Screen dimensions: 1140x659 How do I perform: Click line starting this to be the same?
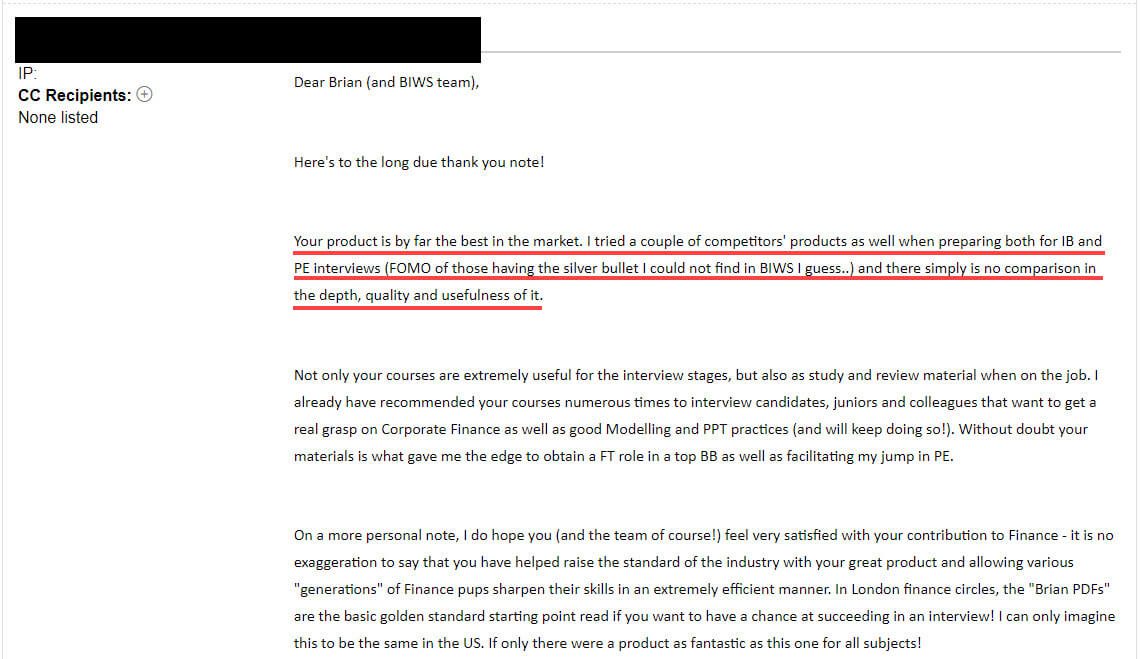tap(607, 643)
